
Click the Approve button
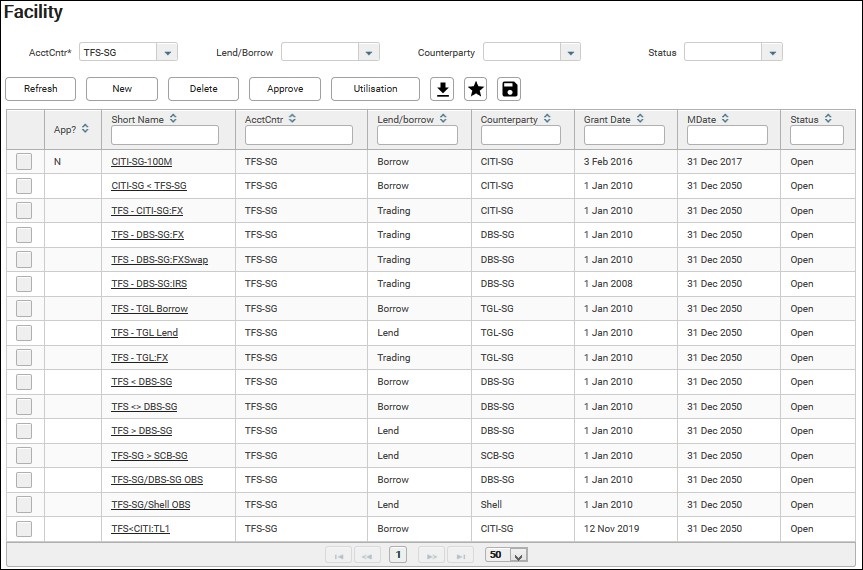click(285, 89)
